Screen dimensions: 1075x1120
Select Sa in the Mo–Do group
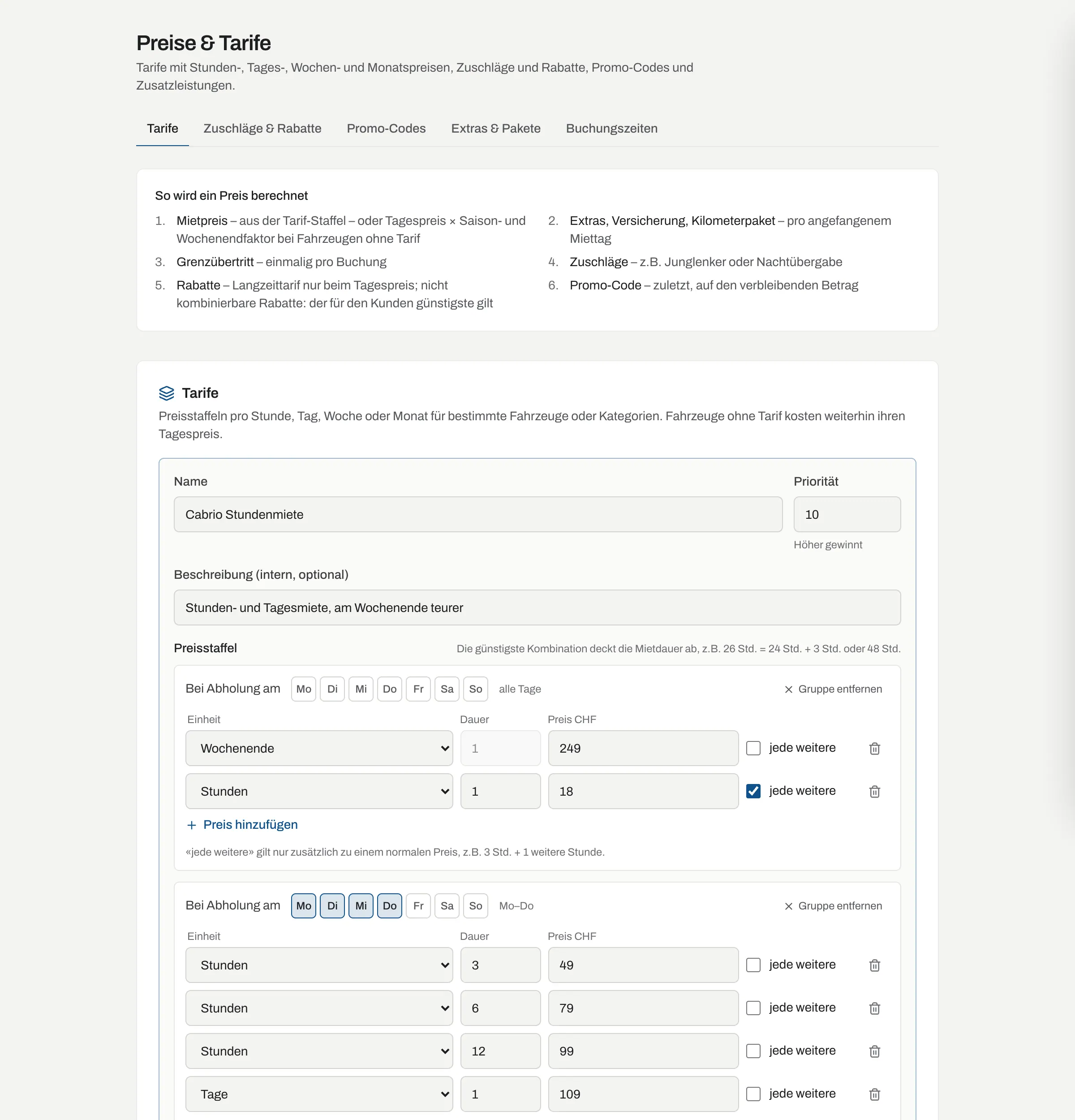click(447, 906)
